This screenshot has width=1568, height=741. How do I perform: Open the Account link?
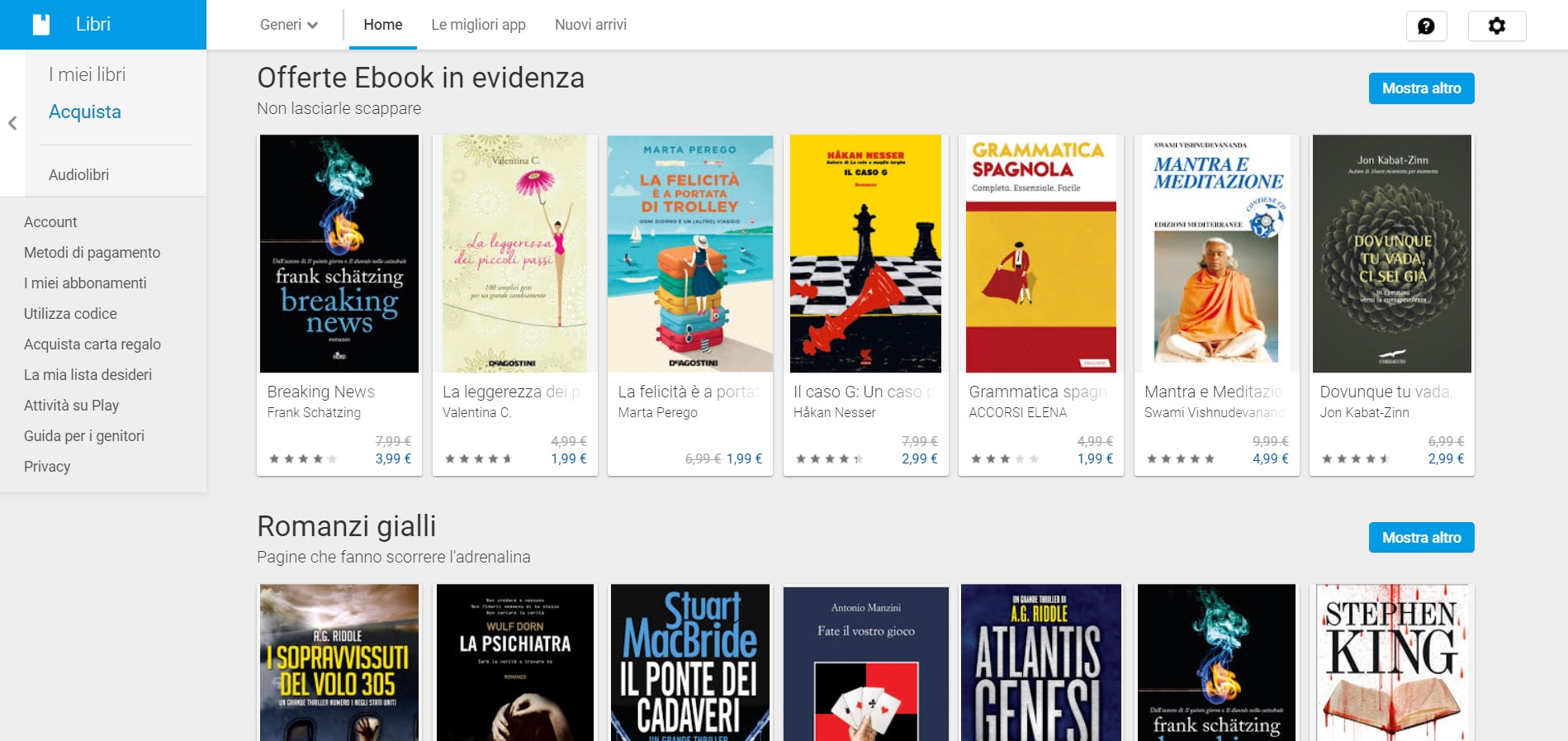tap(50, 222)
